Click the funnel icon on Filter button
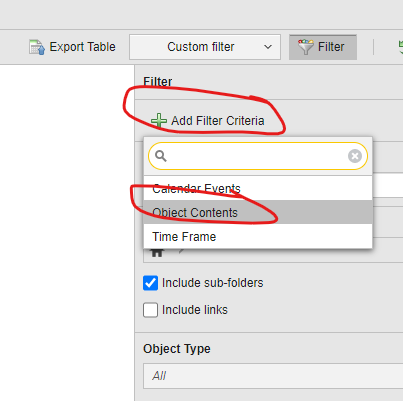This screenshot has width=403, height=401. 305,47
